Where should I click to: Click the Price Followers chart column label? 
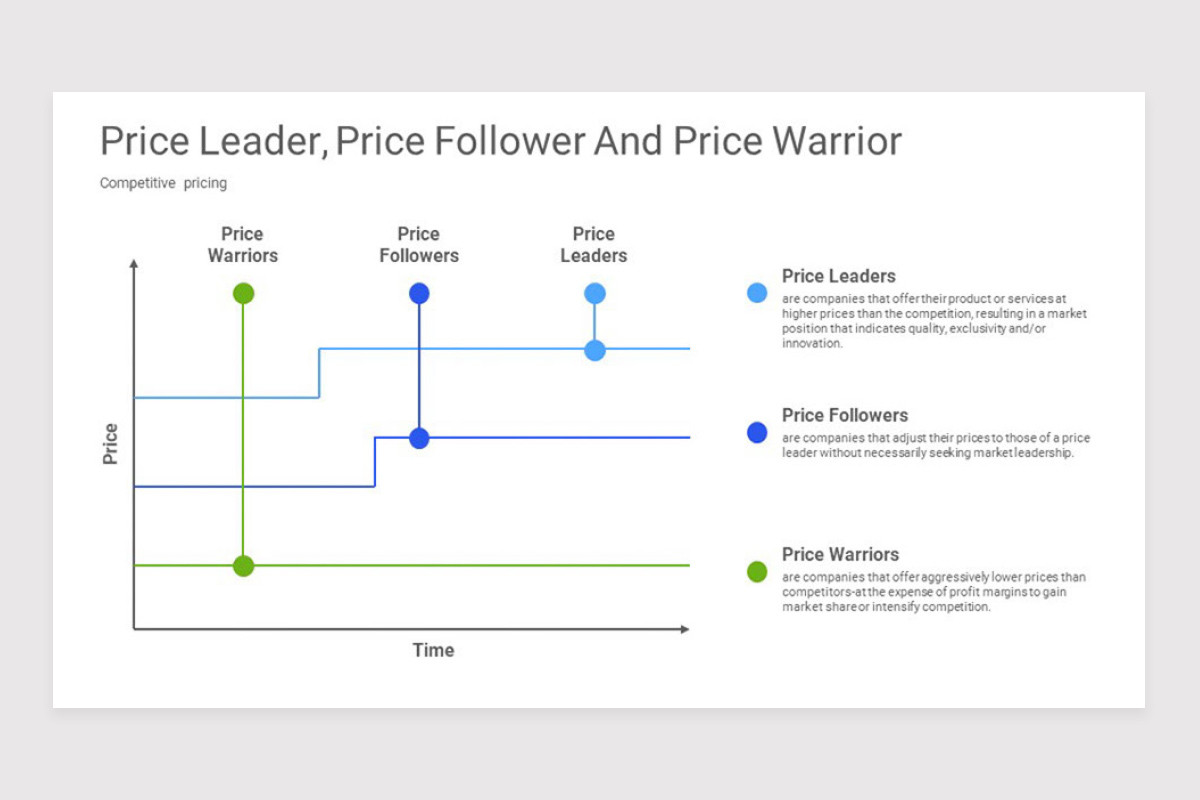pyautogui.click(x=419, y=245)
